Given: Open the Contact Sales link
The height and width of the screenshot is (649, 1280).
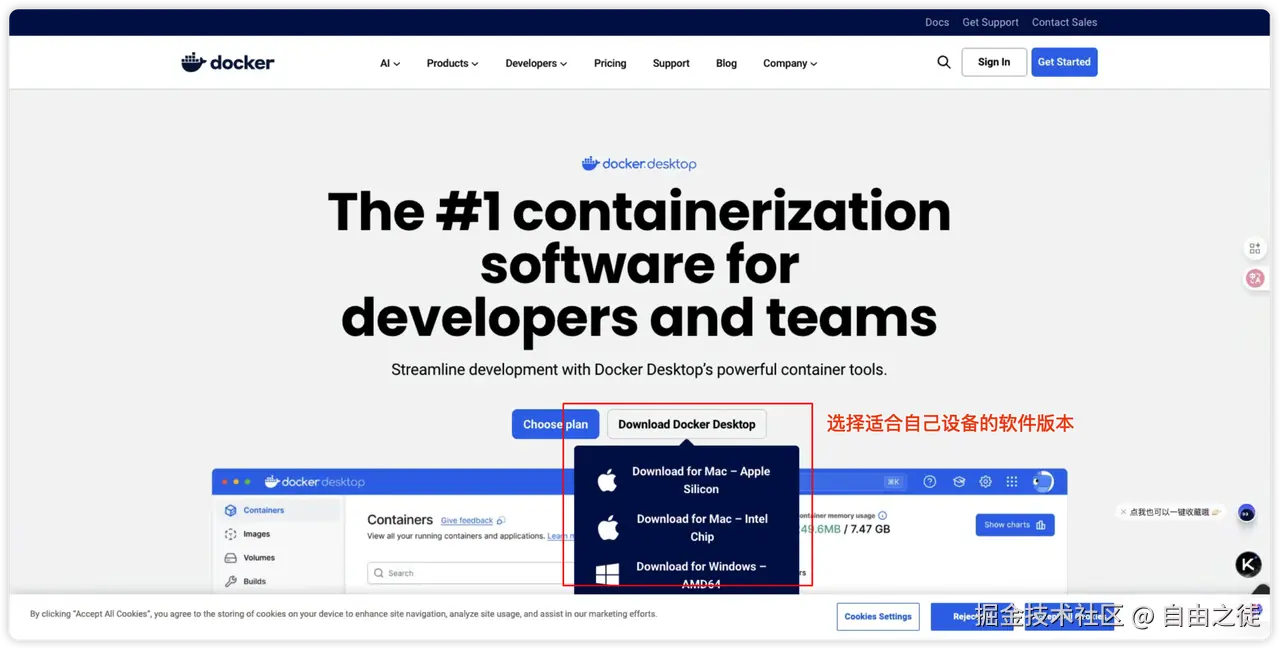Looking at the screenshot, I should [1064, 22].
